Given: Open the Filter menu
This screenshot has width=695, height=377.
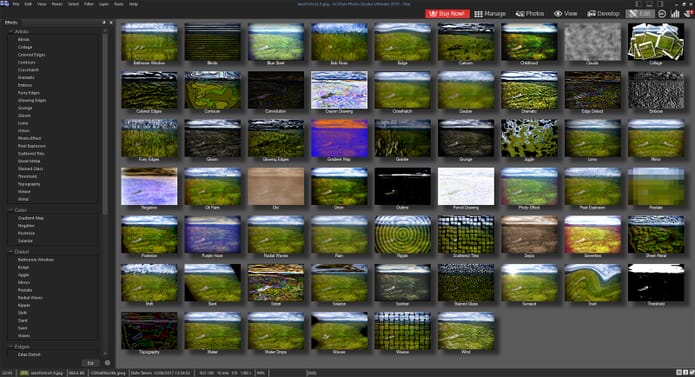Looking at the screenshot, I should click(x=89, y=4).
